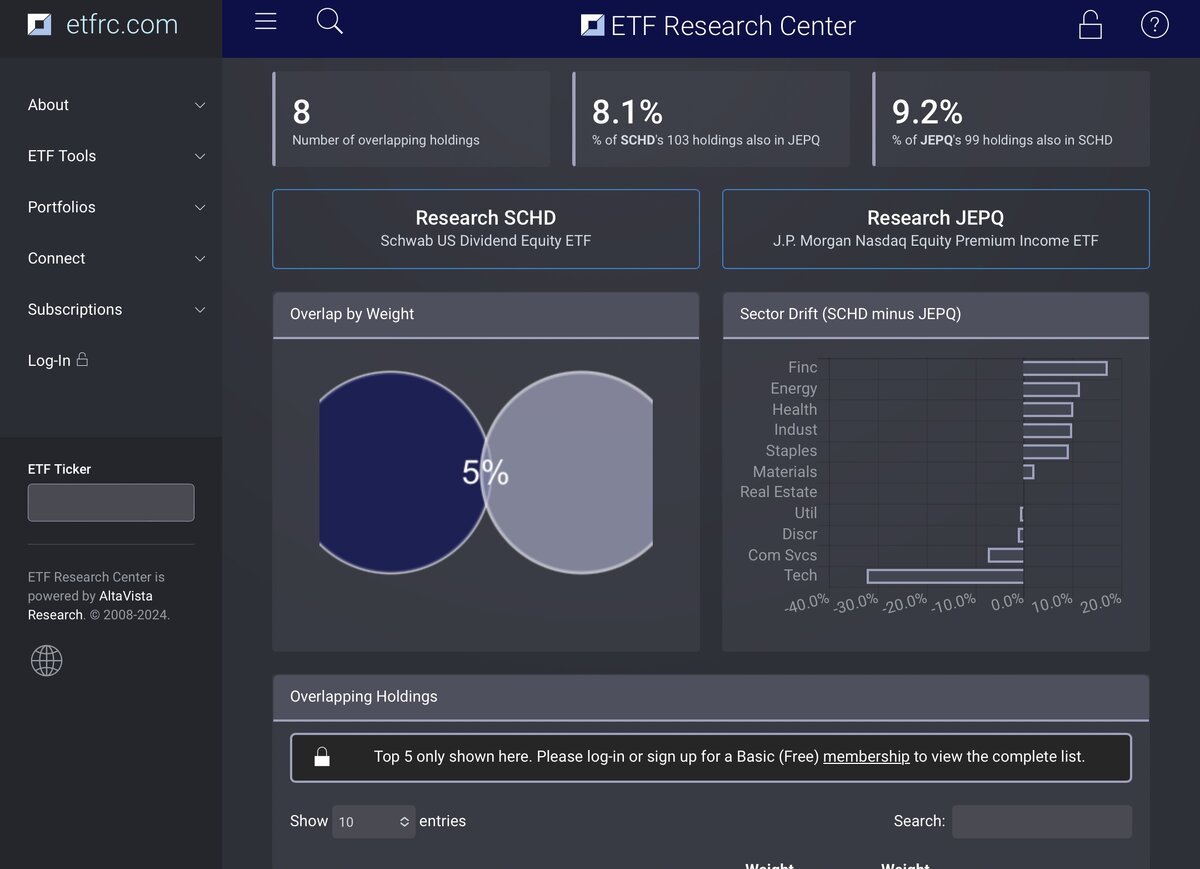Click the etfrc.com logo icon

(x=40, y=25)
